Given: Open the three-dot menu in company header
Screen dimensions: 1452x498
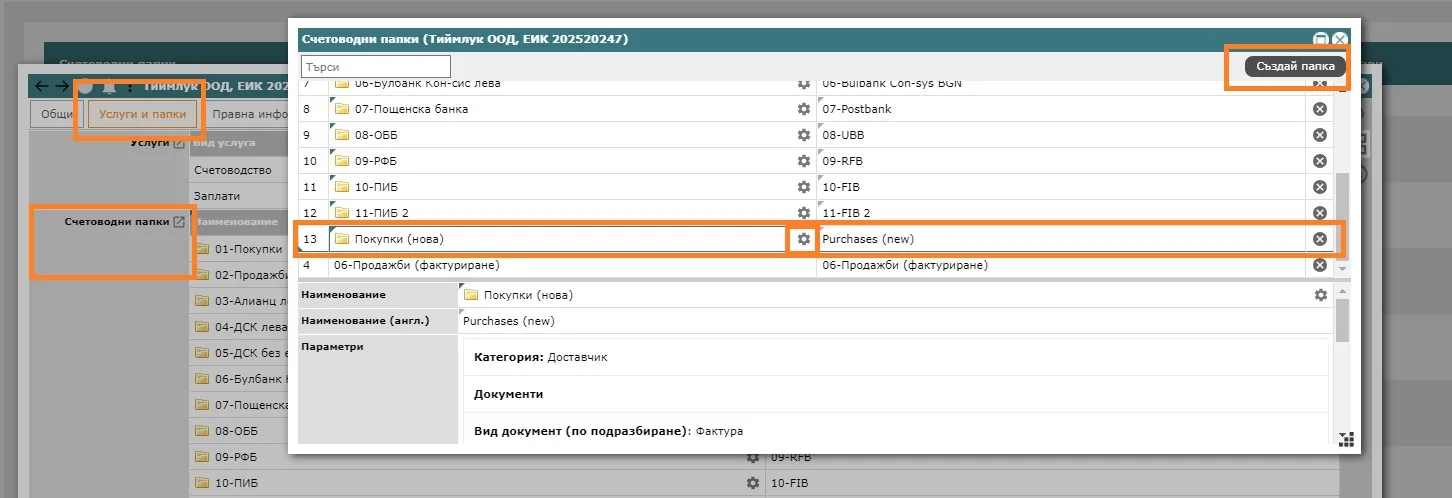Looking at the screenshot, I should (130, 87).
